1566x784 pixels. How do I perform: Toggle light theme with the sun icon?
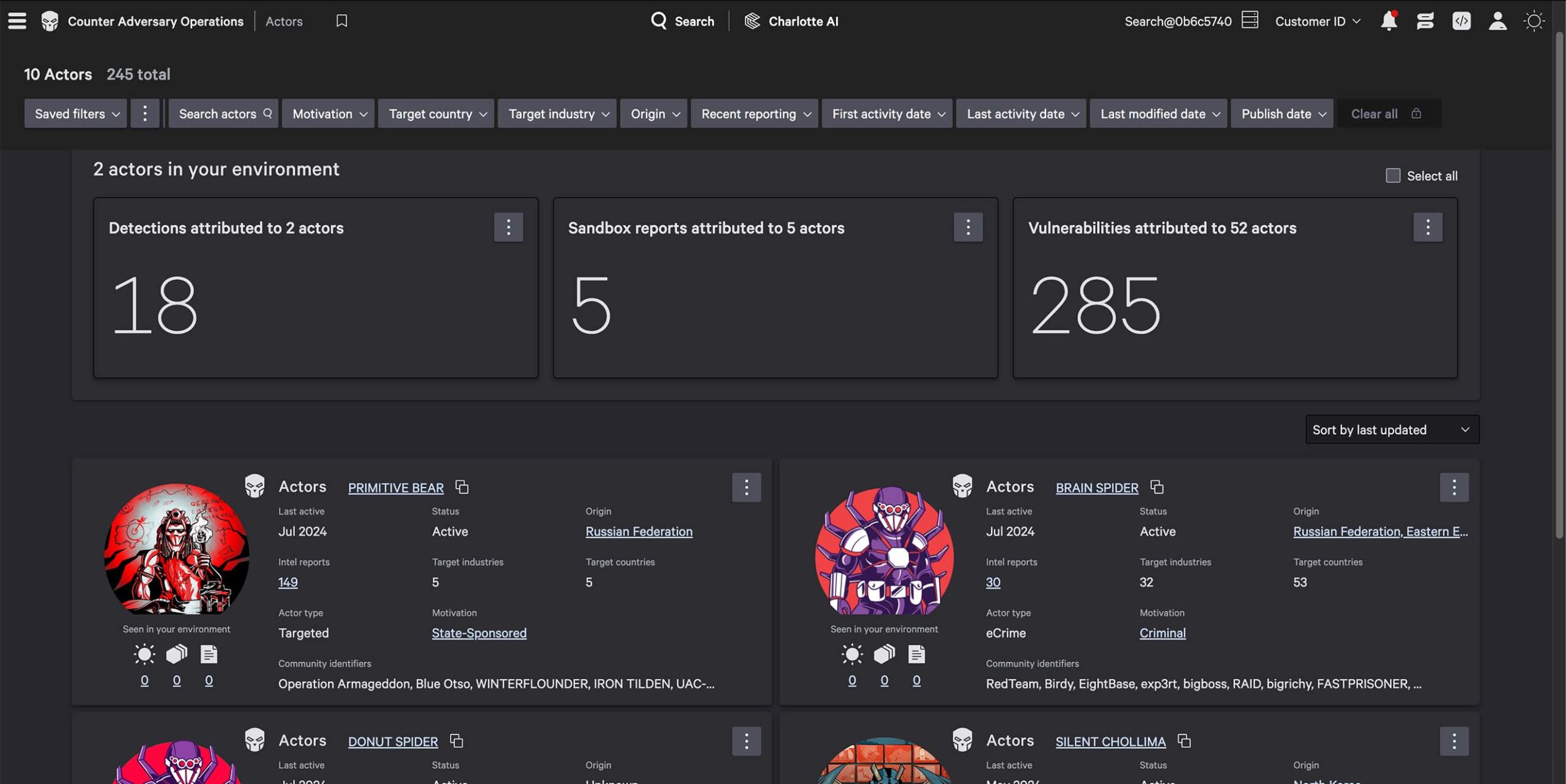1534,21
